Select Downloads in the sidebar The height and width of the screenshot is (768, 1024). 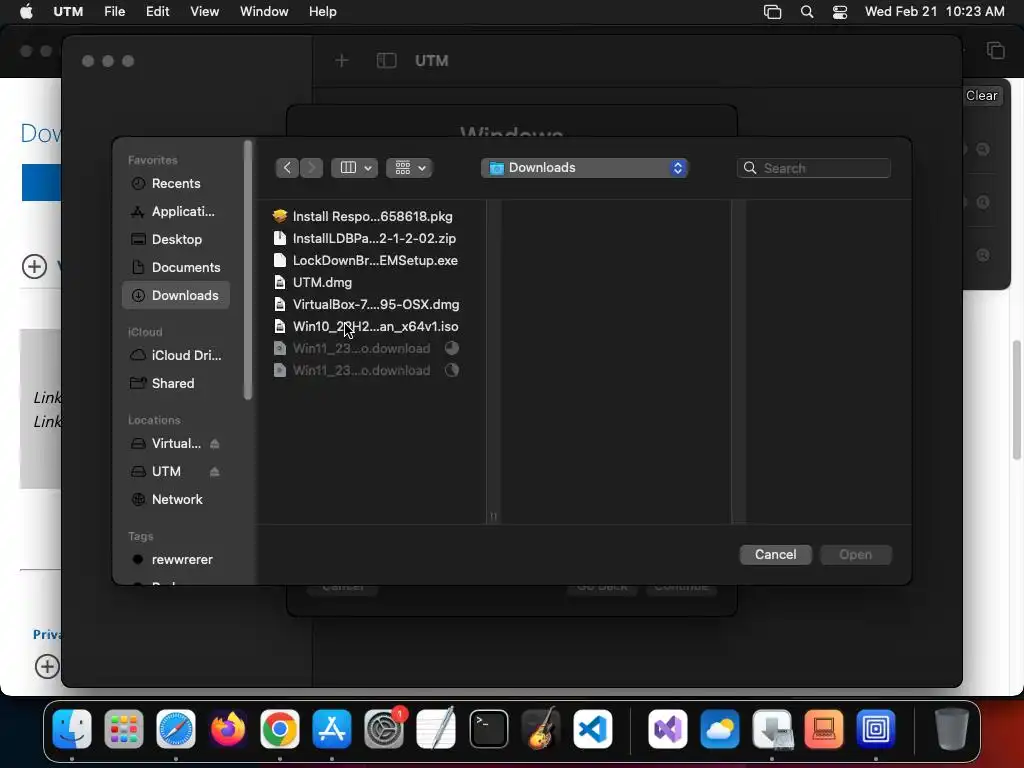[x=176, y=295]
